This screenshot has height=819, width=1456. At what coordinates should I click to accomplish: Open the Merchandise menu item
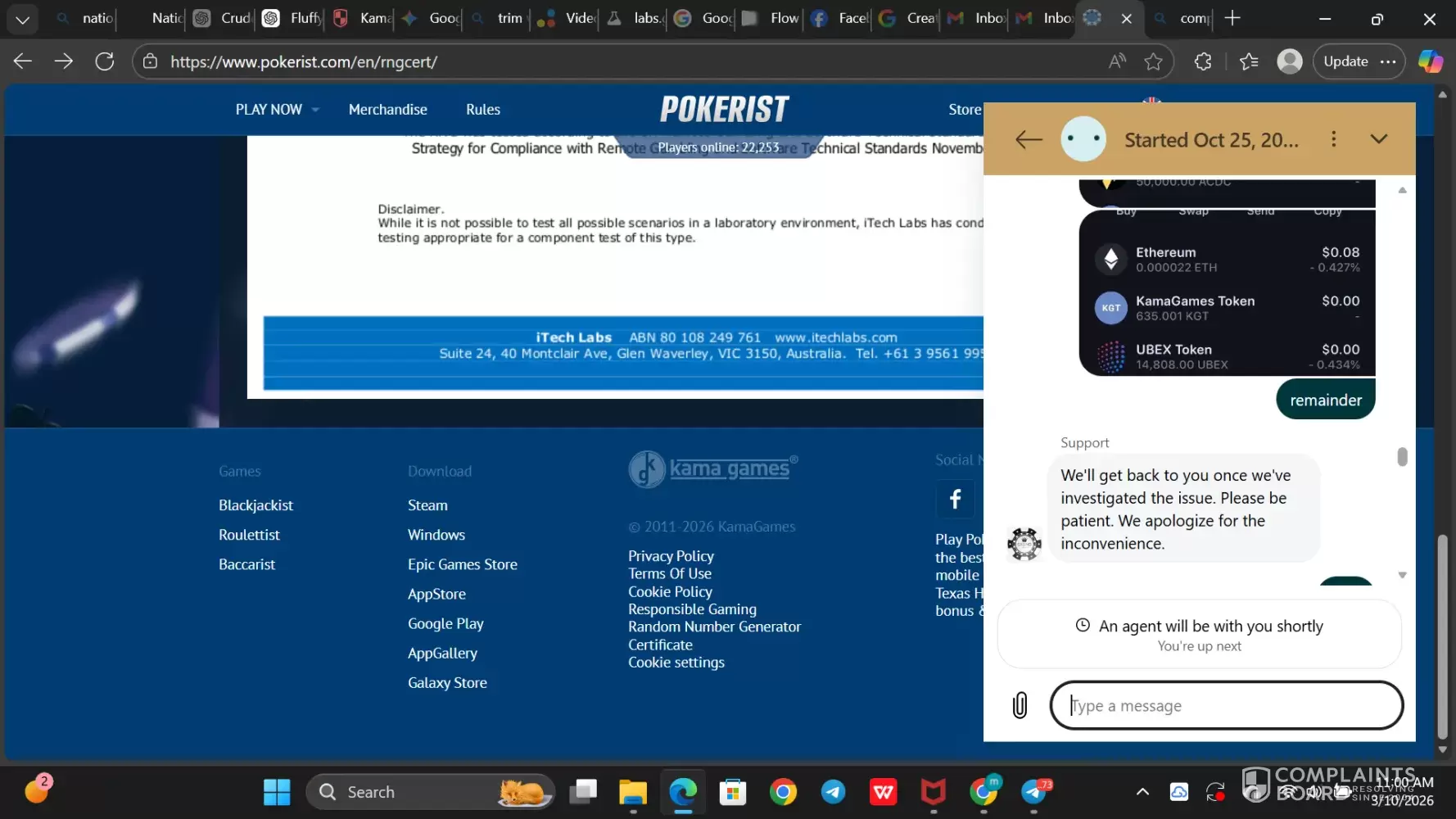tap(387, 110)
